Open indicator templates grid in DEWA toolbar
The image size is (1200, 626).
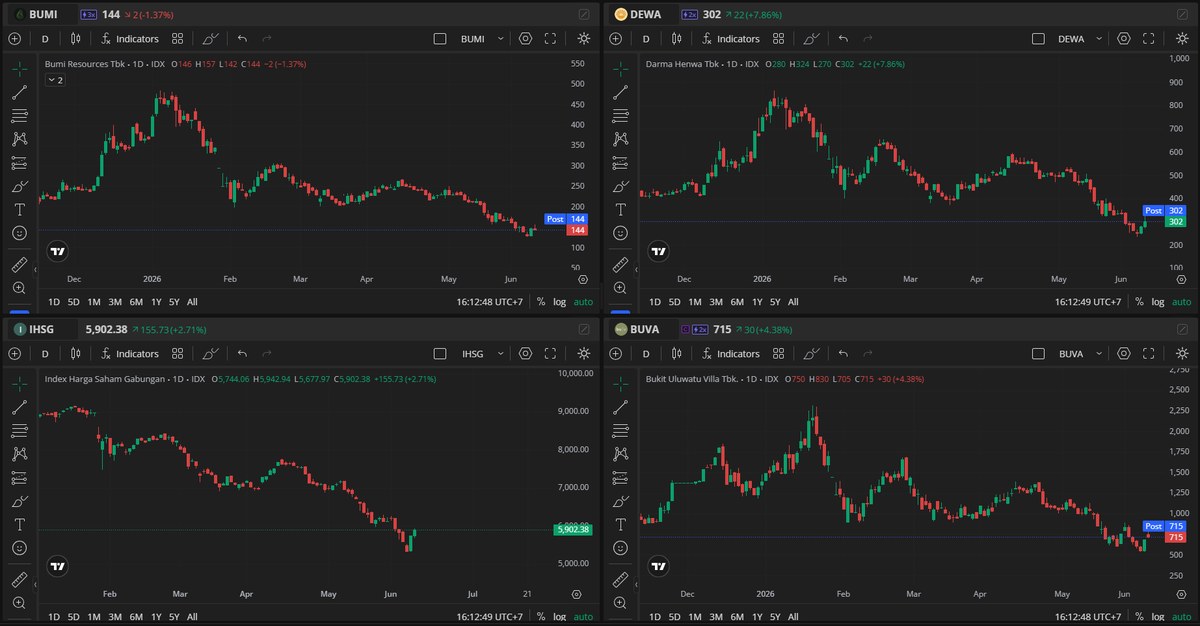click(x=777, y=39)
